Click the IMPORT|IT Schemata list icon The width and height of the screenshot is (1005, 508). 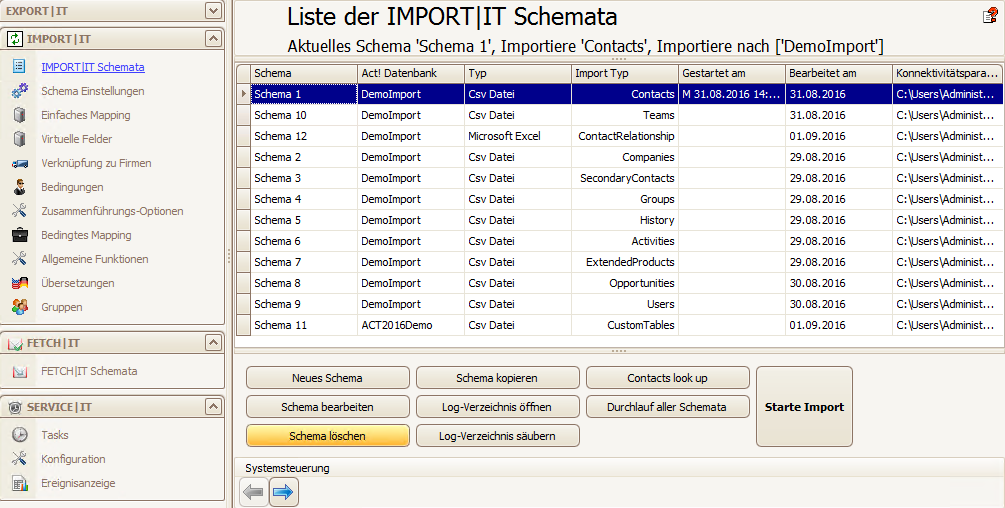[19, 66]
